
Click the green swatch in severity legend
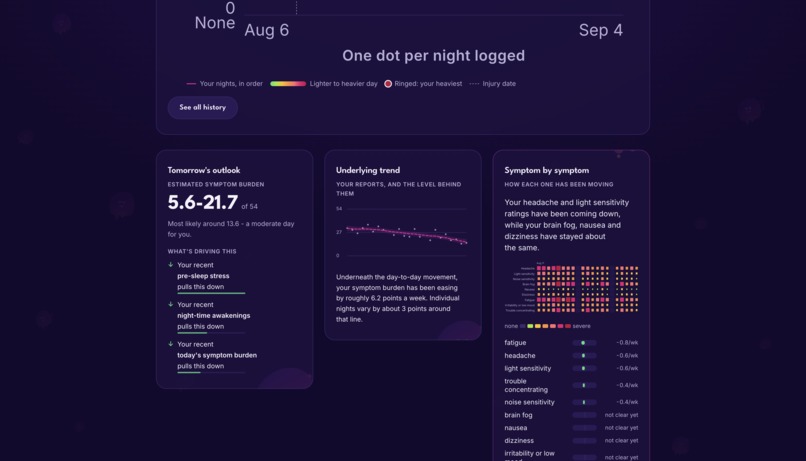pyautogui.click(x=530, y=326)
